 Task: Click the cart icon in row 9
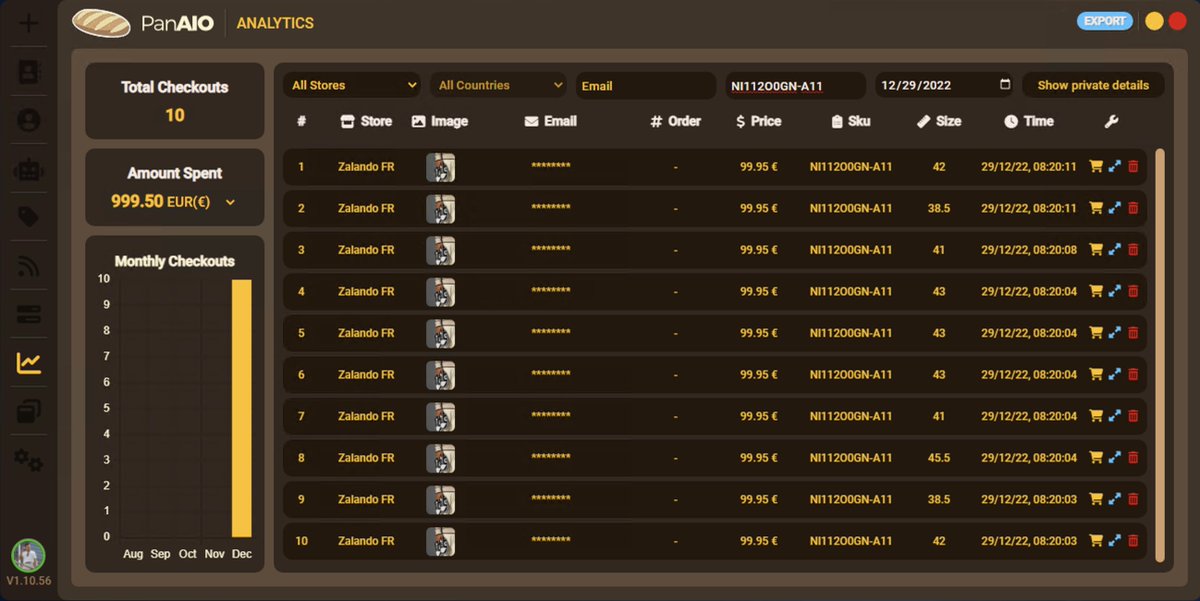point(1096,499)
